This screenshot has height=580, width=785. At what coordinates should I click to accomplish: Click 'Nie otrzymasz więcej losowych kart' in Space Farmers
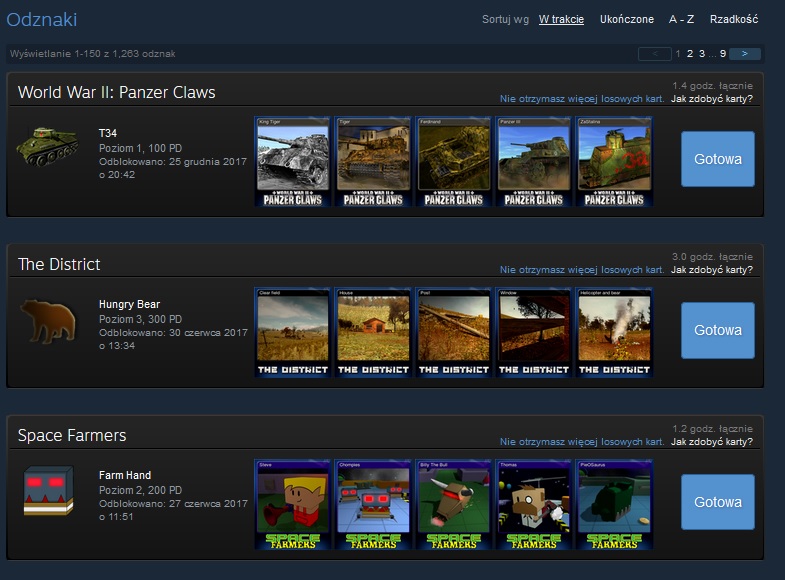point(582,442)
